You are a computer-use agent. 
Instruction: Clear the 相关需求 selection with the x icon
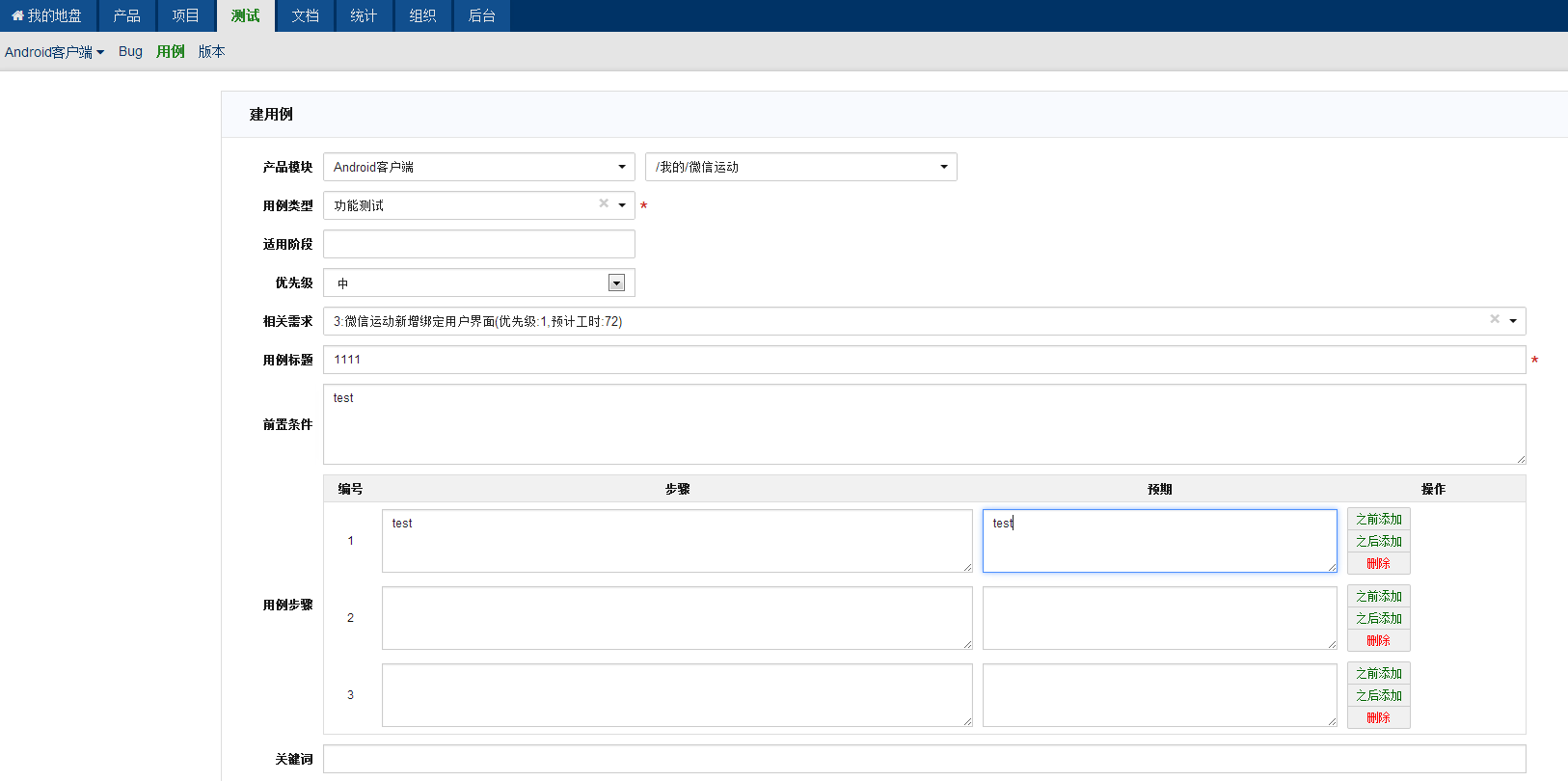tap(1495, 319)
